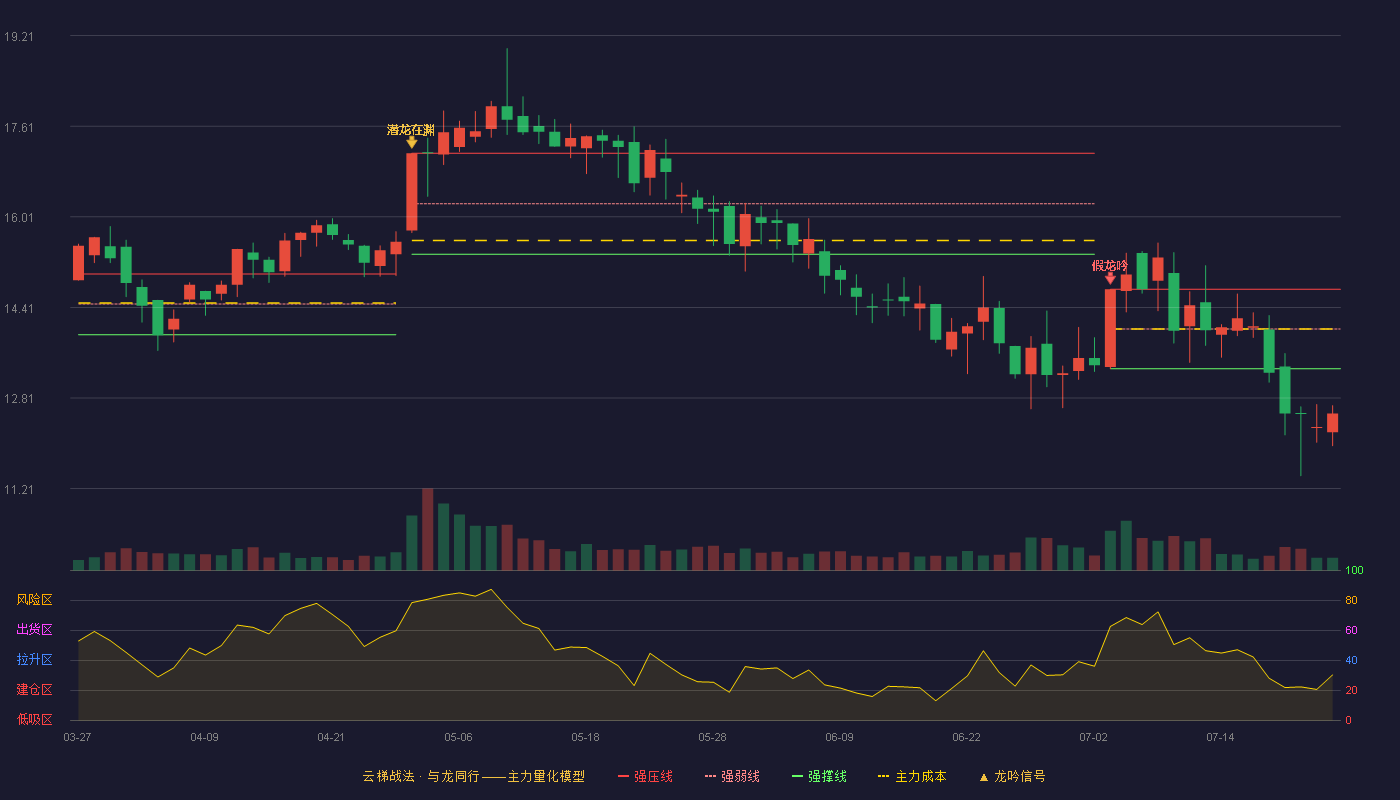Select the 低吸区 zone label

34,719
